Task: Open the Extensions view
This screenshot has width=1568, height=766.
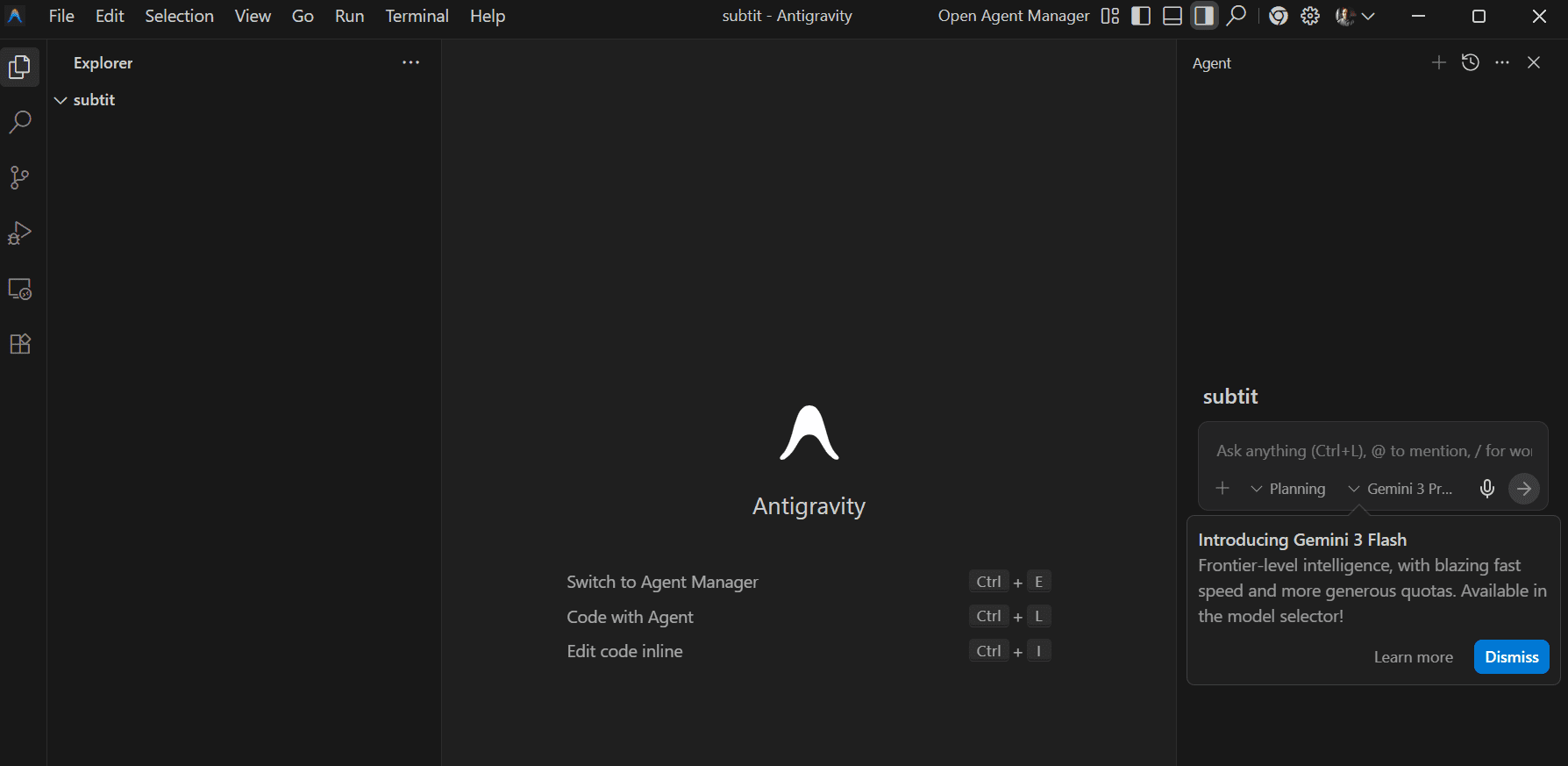Action: [19, 344]
